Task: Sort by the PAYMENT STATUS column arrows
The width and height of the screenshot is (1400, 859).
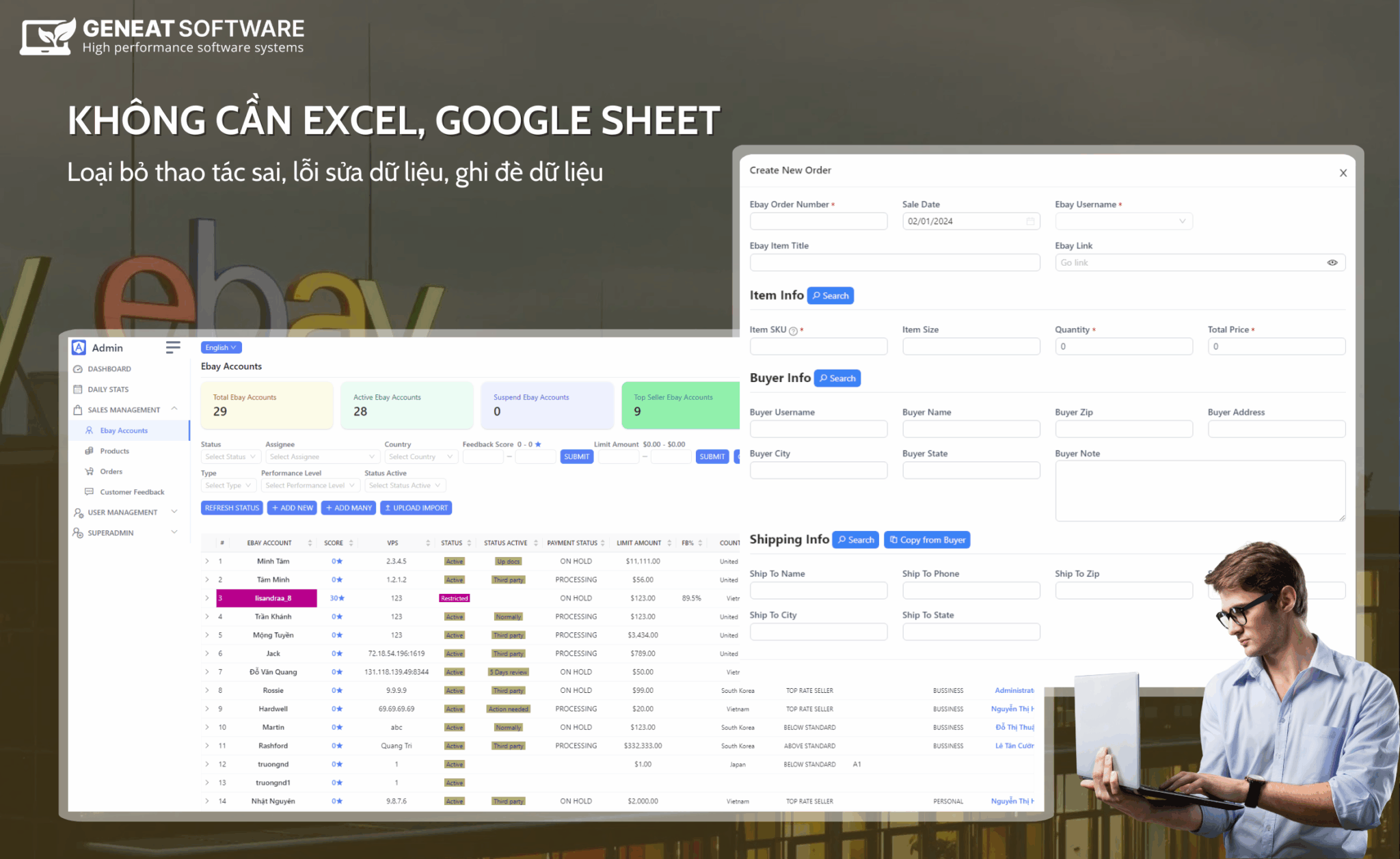Action: 603,543
